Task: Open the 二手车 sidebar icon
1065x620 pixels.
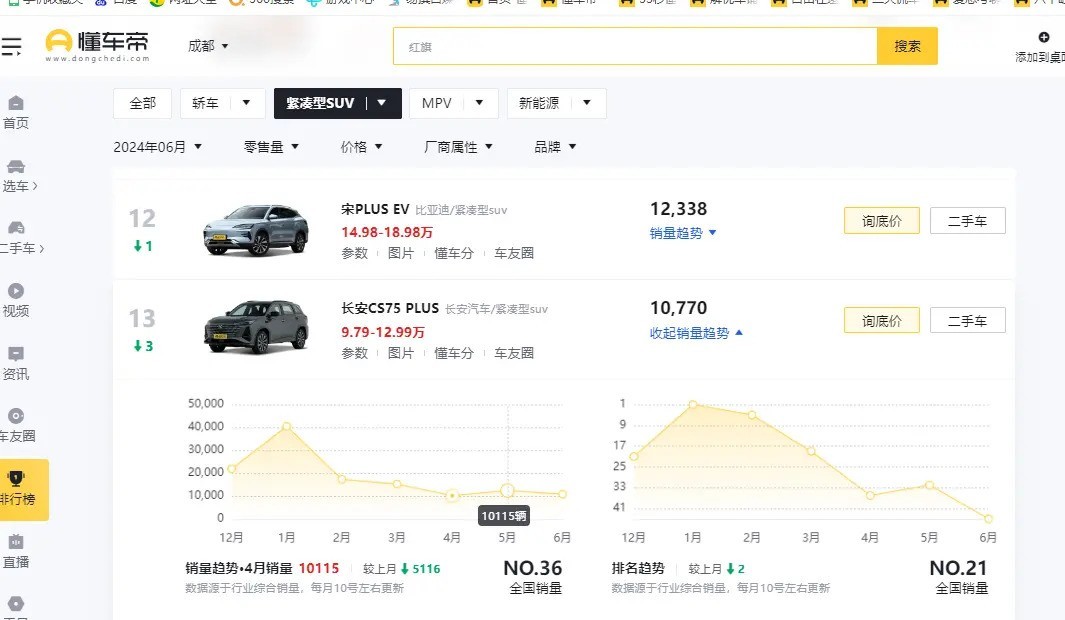Action: click(16, 228)
